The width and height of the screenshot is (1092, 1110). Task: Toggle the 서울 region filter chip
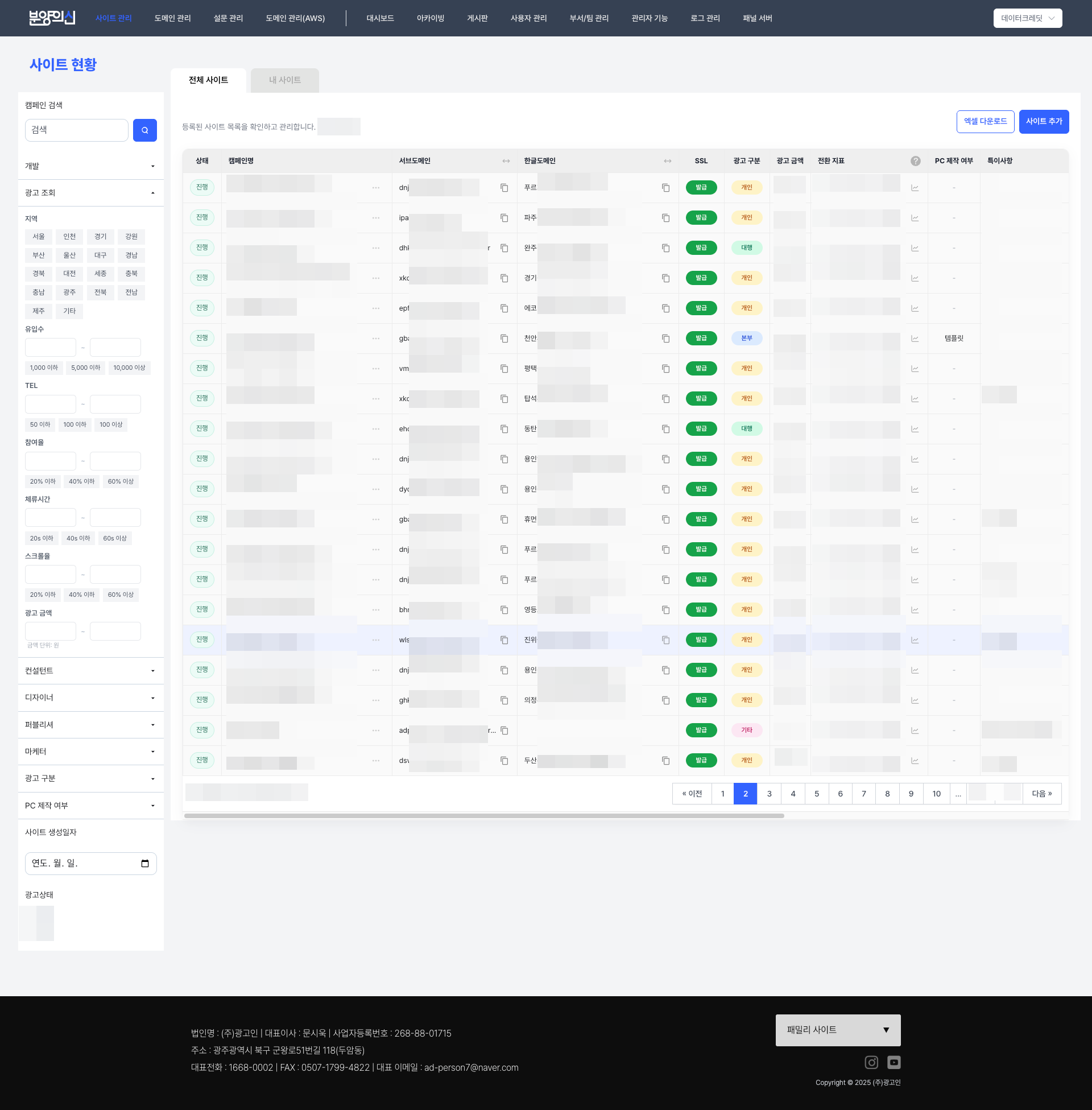click(39, 237)
